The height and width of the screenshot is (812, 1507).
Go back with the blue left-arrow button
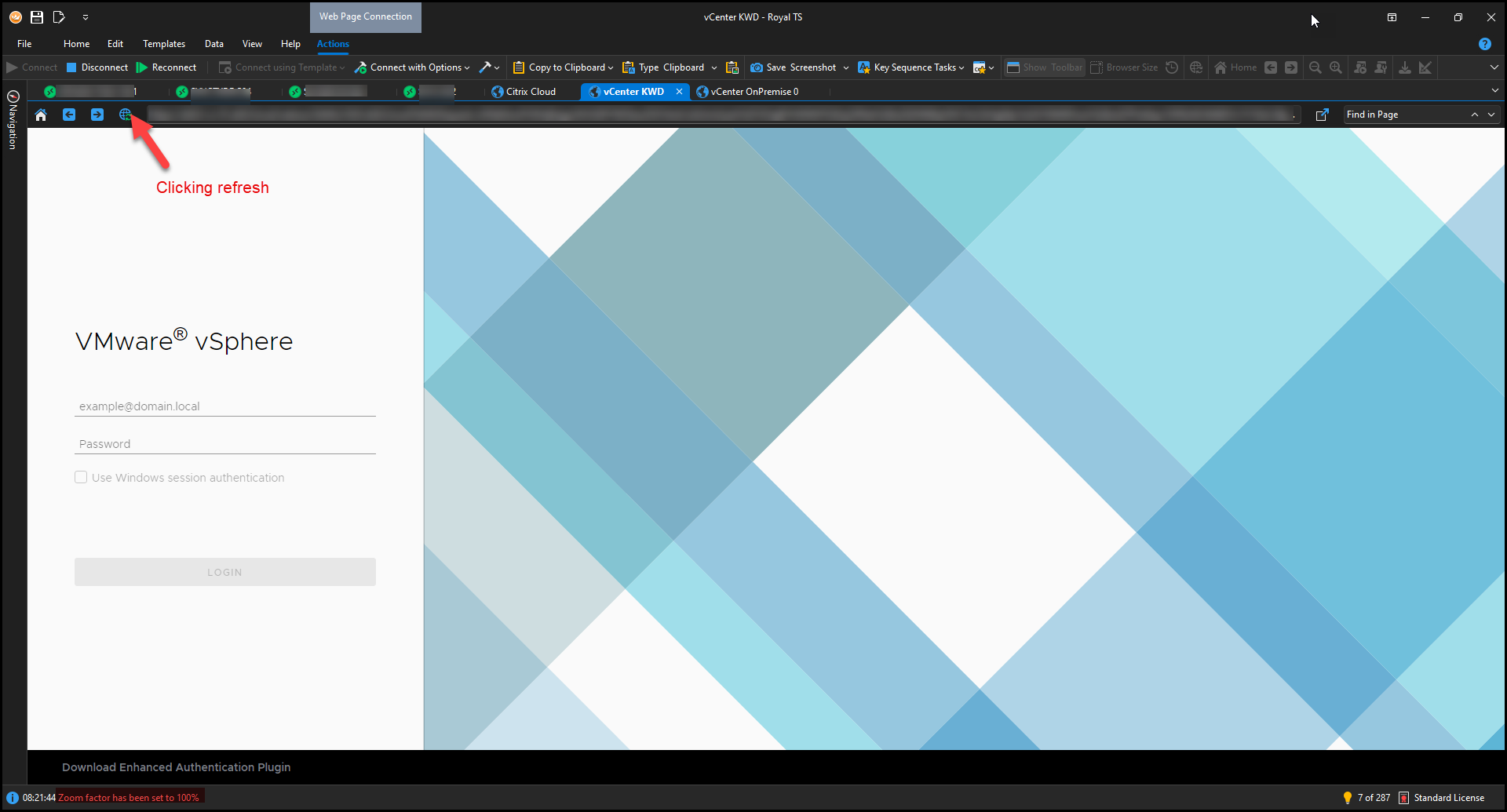[69, 115]
